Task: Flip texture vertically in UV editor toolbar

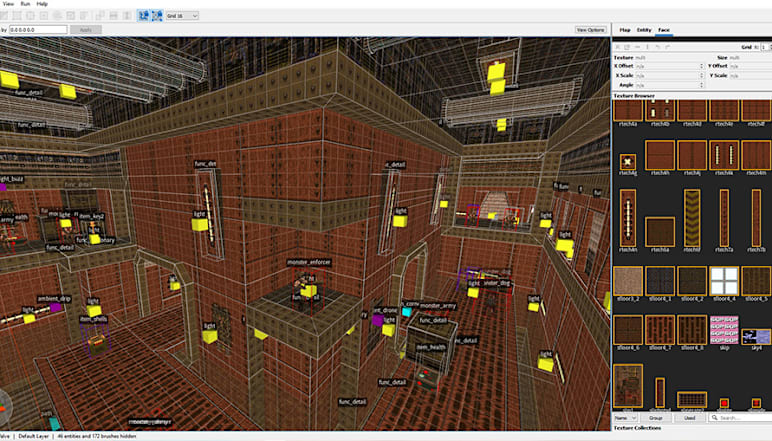Action: [x=647, y=47]
